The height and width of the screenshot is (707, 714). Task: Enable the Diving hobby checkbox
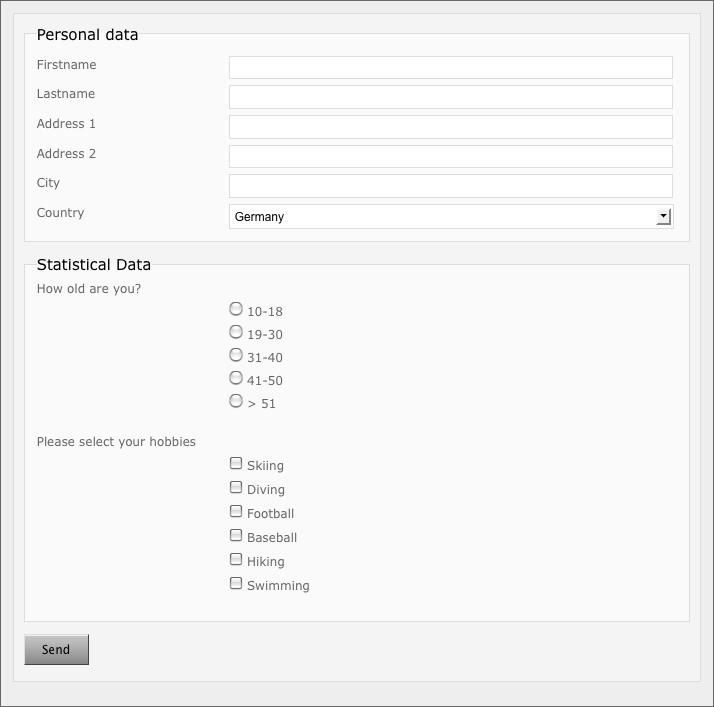pyautogui.click(x=236, y=488)
